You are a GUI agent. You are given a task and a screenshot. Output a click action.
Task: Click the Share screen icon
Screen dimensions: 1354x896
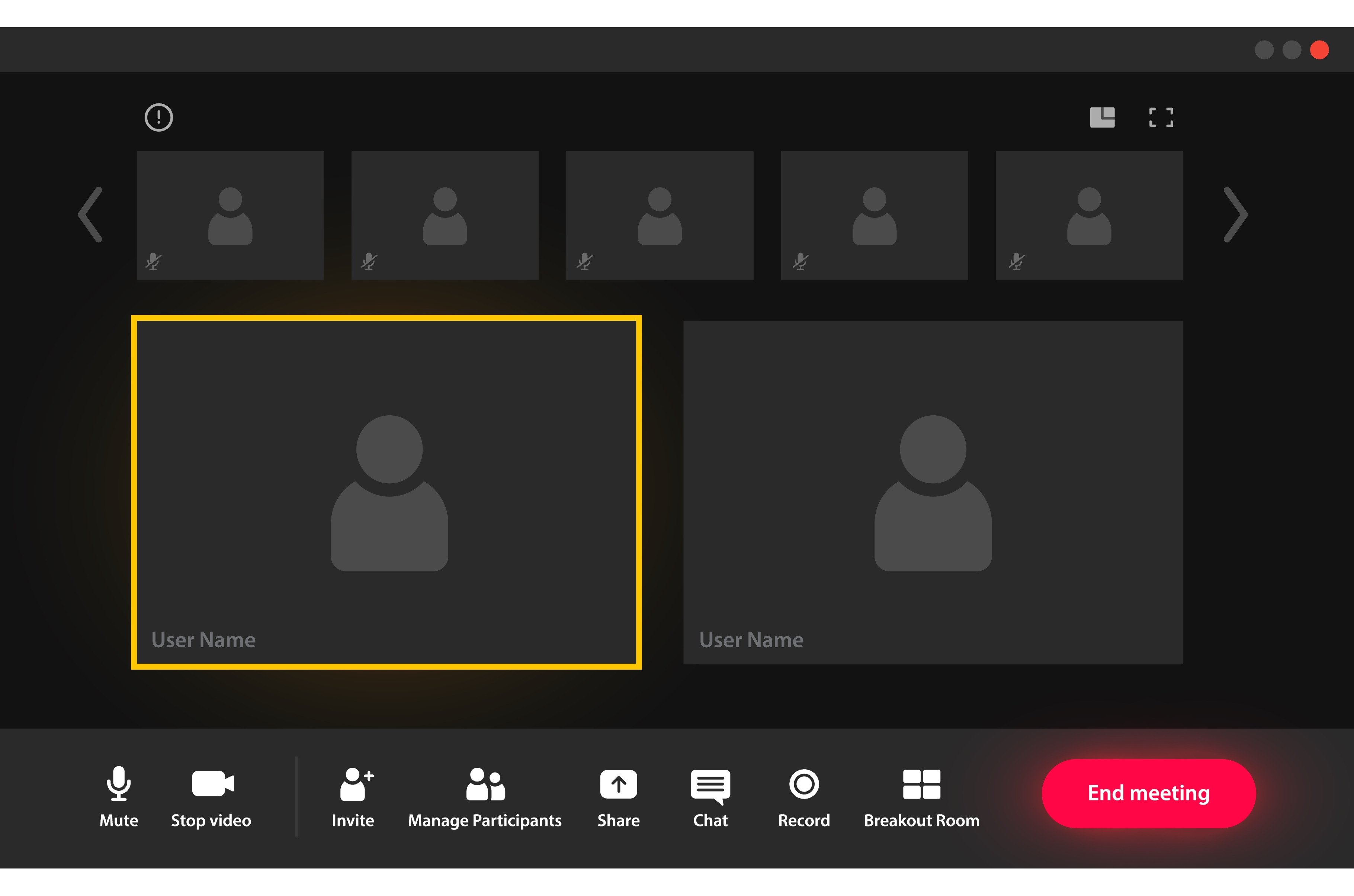pos(619,784)
